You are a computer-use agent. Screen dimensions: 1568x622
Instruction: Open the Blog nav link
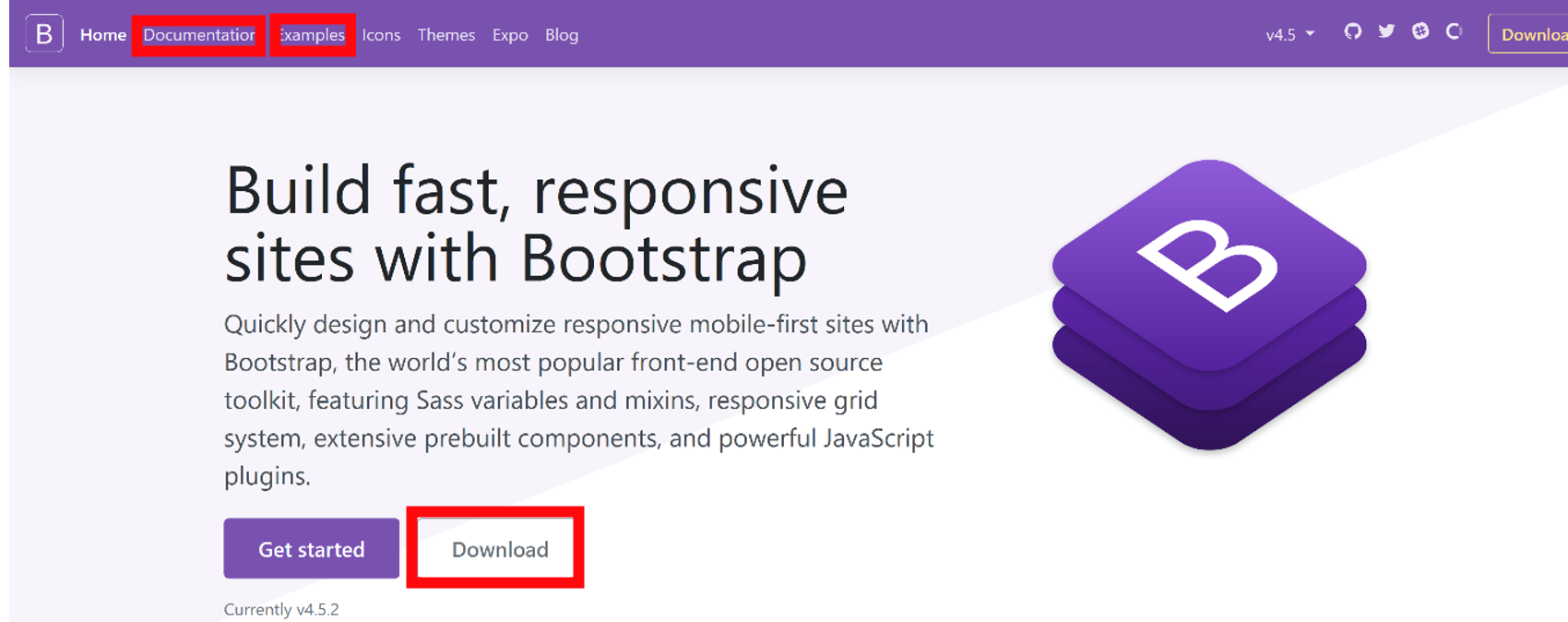(562, 35)
